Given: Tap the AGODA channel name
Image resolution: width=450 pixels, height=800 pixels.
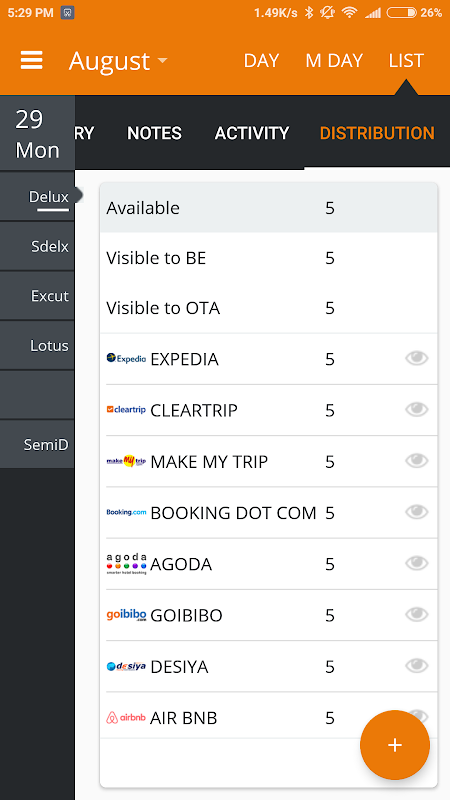Looking at the screenshot, I should (181, 564).
